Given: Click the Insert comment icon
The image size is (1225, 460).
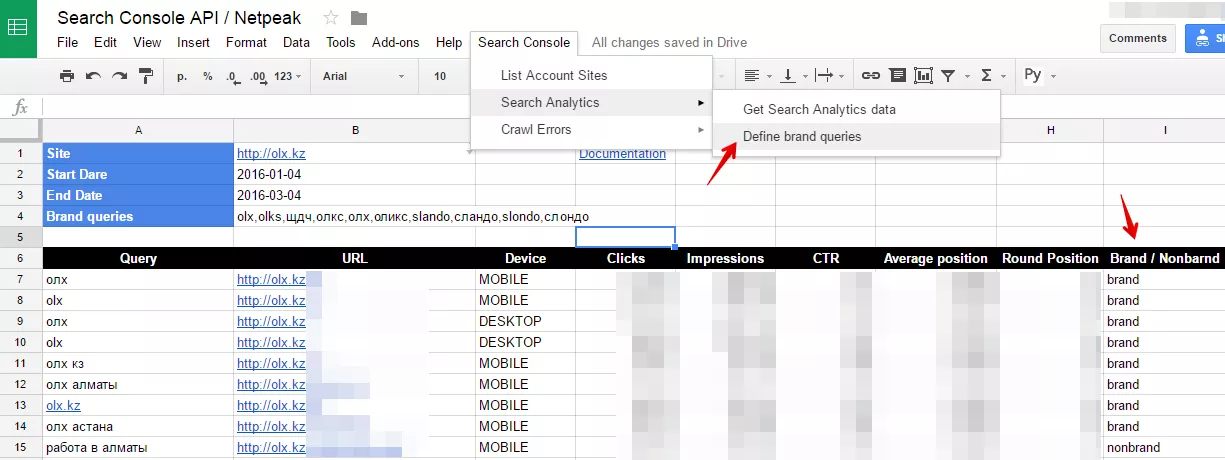Looking at the screenshot, I should (897, 76).
